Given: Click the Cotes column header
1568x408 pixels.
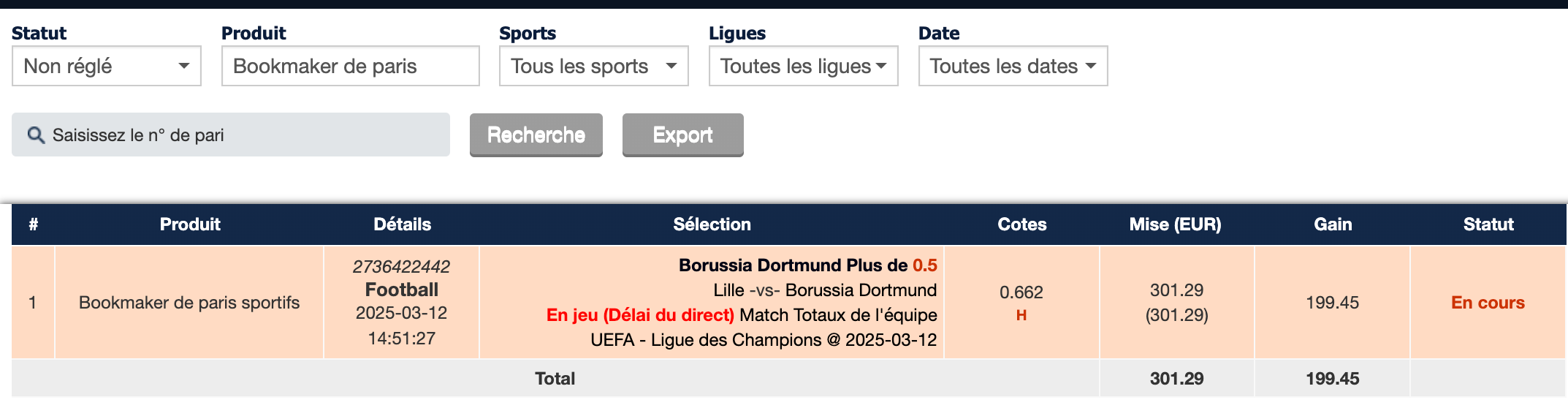Looking at the screenshot, I should coord(1021,224).
